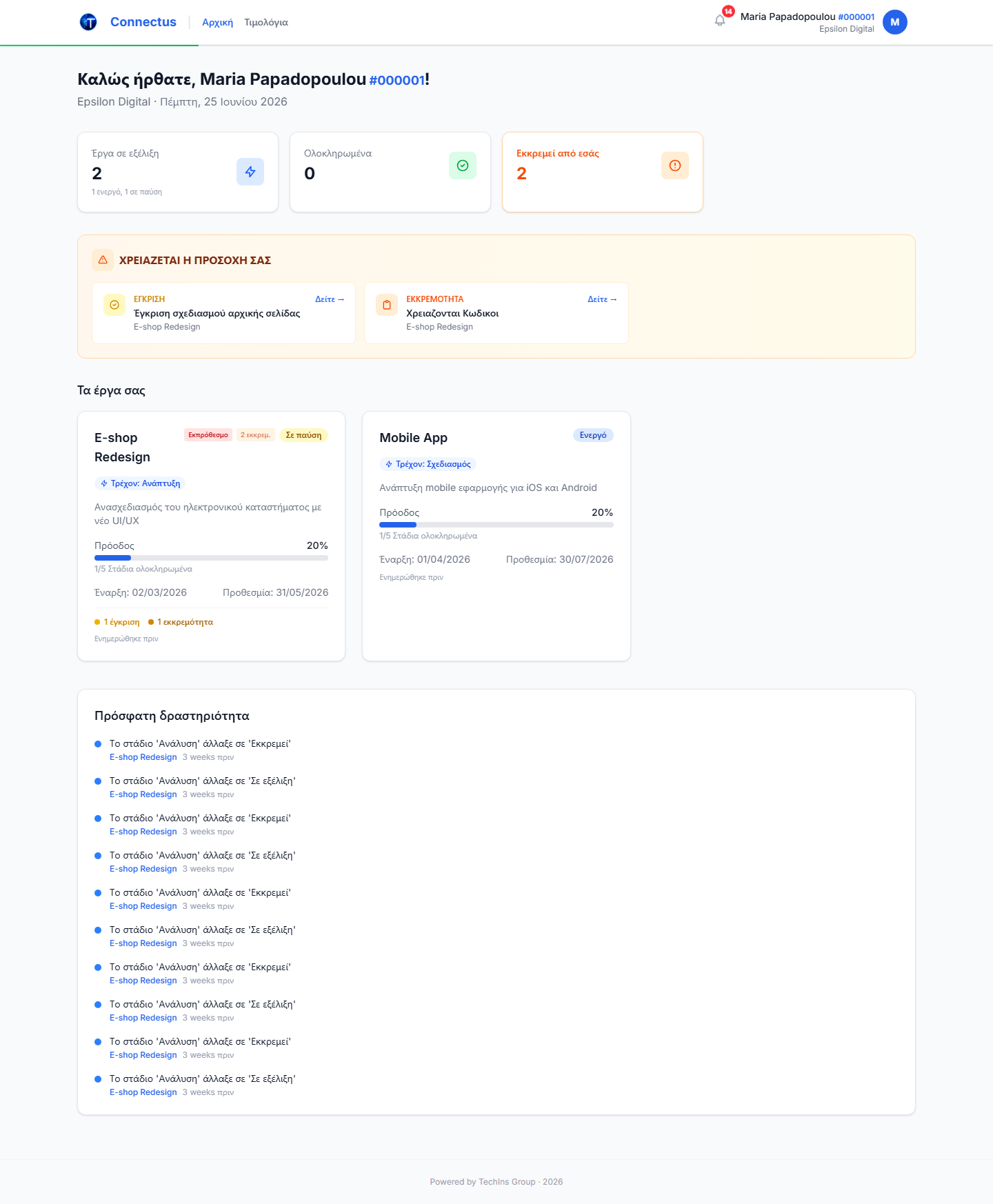Click the Έργα σε εξέλιξη card label
This screenshot has height=1204, width=993.
[126, 153]
